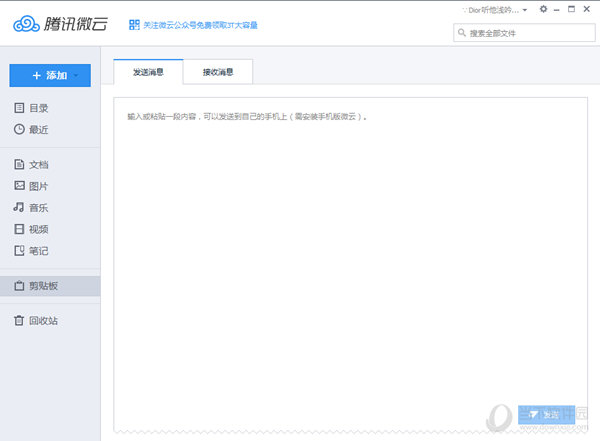Select 视频 in the sidebar
The image size is (600, 441).
50,229
